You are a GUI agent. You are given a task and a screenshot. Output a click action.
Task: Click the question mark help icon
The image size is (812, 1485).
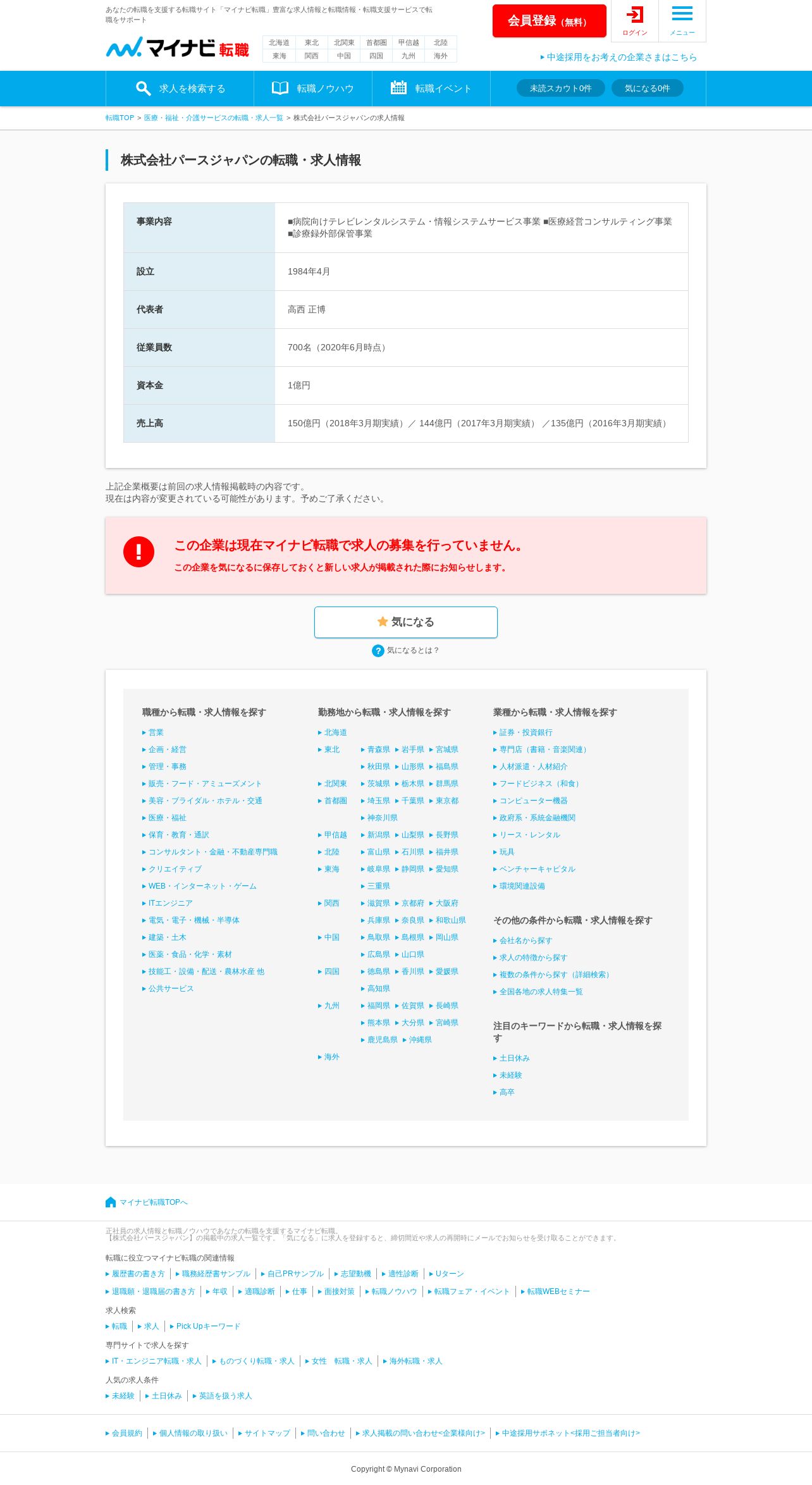(x=378, y=651)
